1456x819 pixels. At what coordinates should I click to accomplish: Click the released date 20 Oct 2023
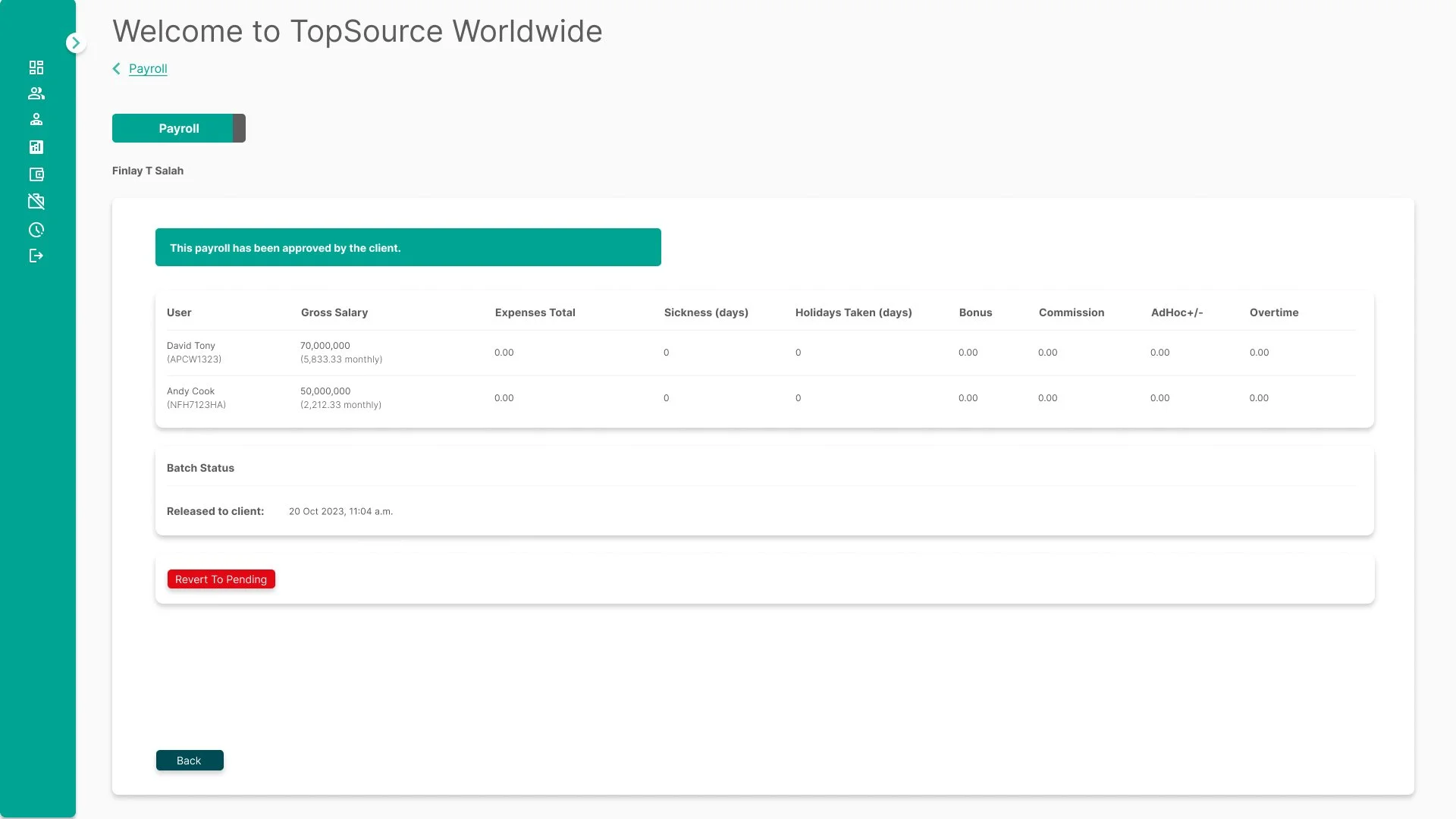[340, 512]
